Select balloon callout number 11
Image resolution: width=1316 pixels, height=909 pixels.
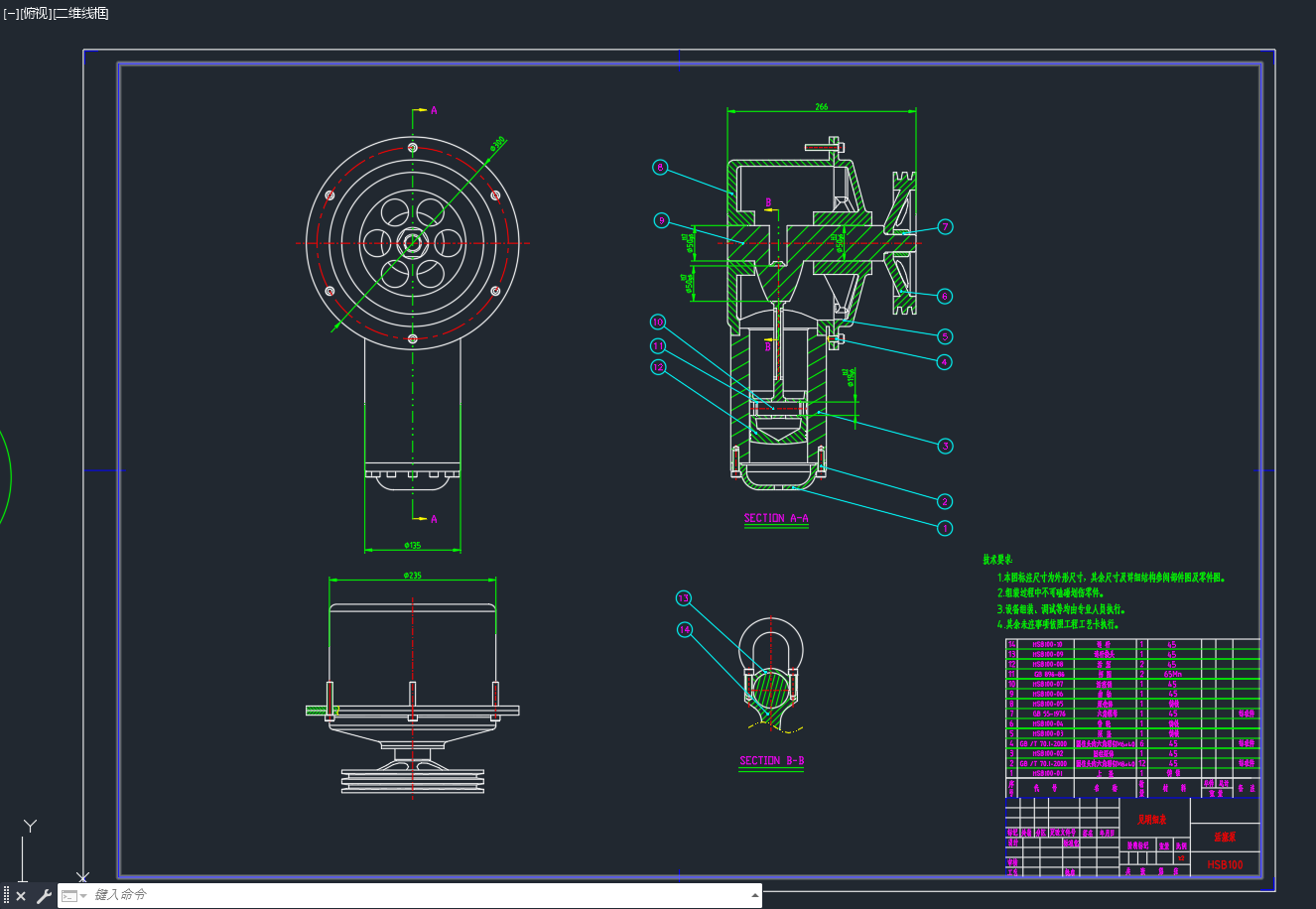(x=658, y=345)
